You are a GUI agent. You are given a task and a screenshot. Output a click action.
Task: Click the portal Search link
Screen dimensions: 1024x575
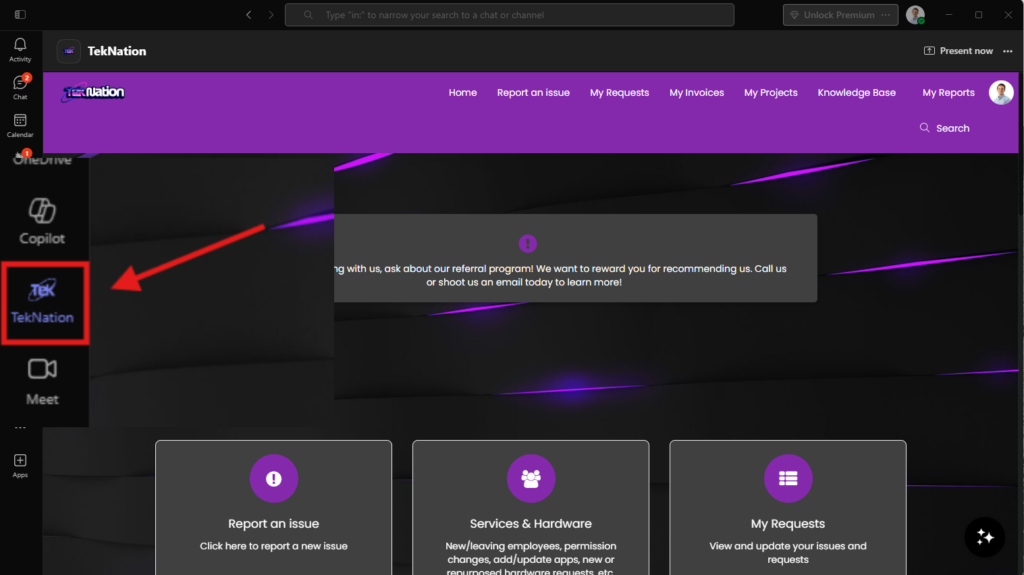[944, 128]
